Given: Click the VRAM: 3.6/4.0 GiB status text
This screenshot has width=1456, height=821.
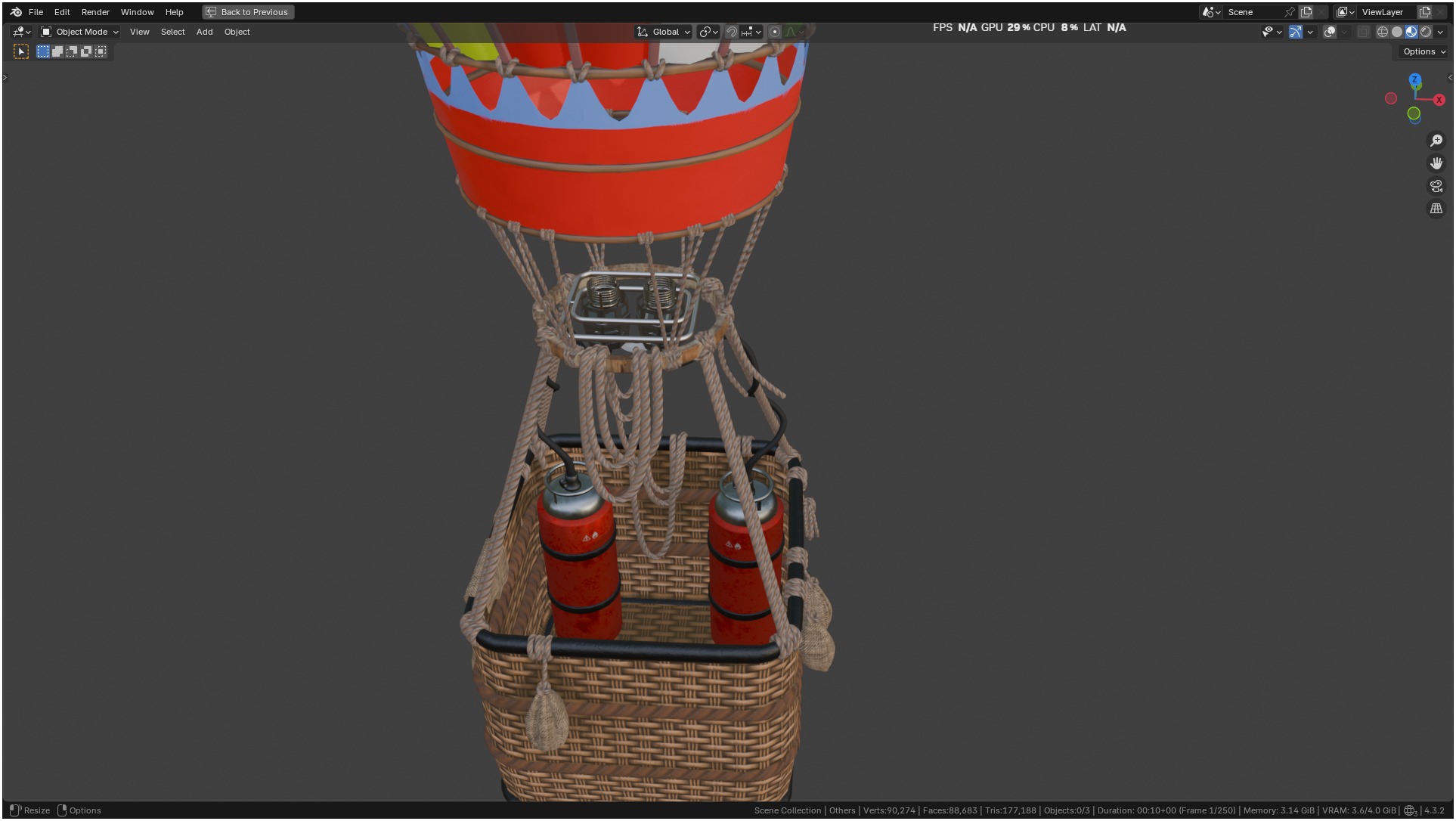Looking at the screenshot, I should tap(1358, 810).
